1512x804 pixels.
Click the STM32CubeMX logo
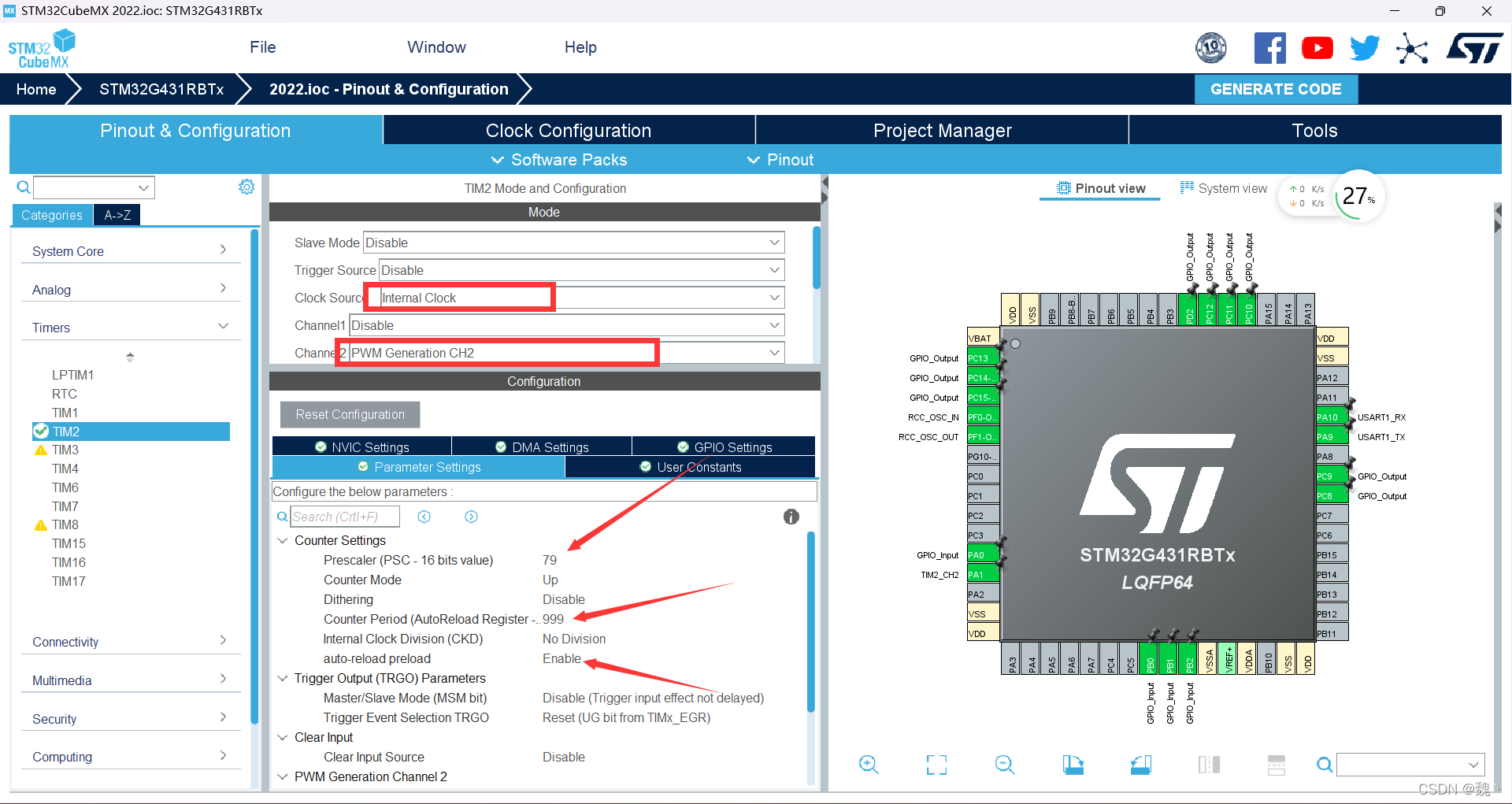[x=43, y=49]
